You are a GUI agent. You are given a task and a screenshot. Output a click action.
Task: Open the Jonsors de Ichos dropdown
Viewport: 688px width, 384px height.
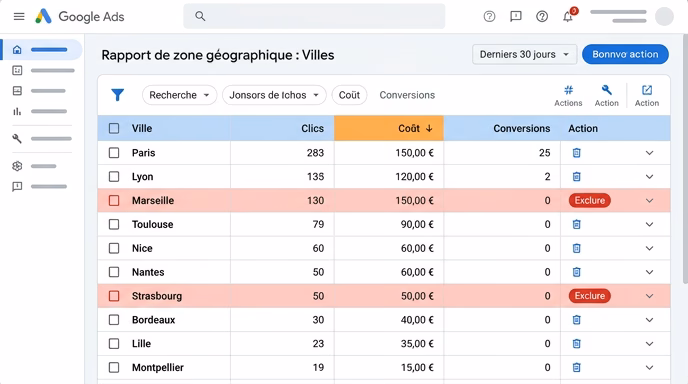(x=274, y=95)
